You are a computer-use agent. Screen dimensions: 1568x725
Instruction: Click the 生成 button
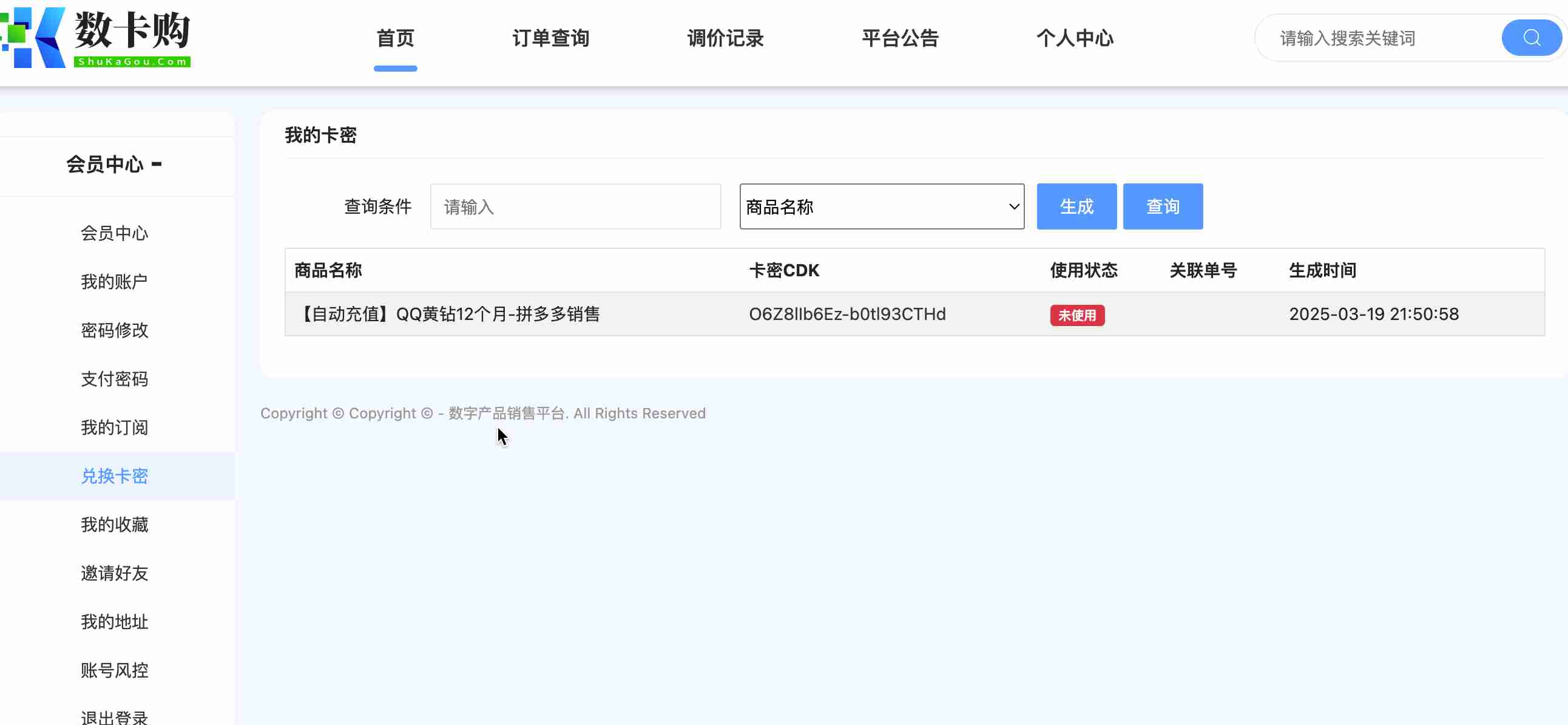coord(1075,206)
